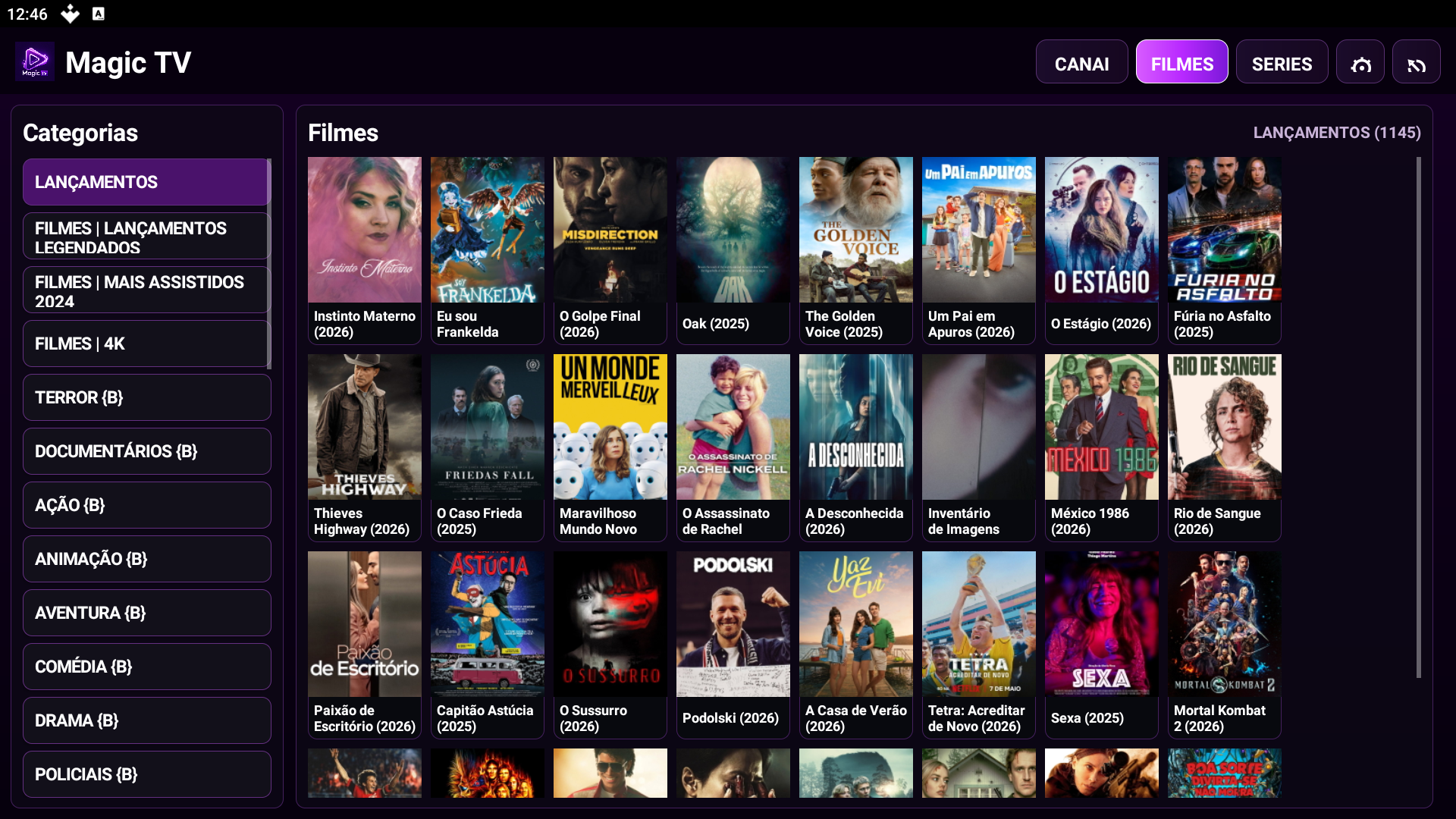
Task: Open Eu sou Frankelda movie
Action: [488, 250]
